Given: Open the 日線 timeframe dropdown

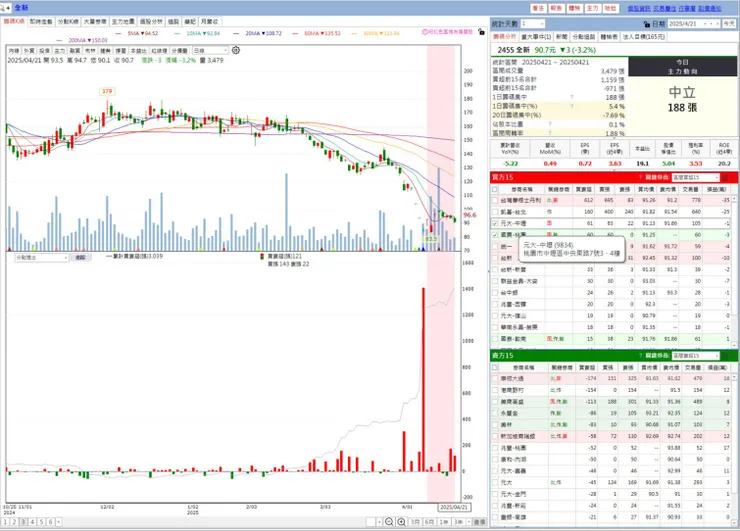Looking at the screenshot, I should 210,51.
